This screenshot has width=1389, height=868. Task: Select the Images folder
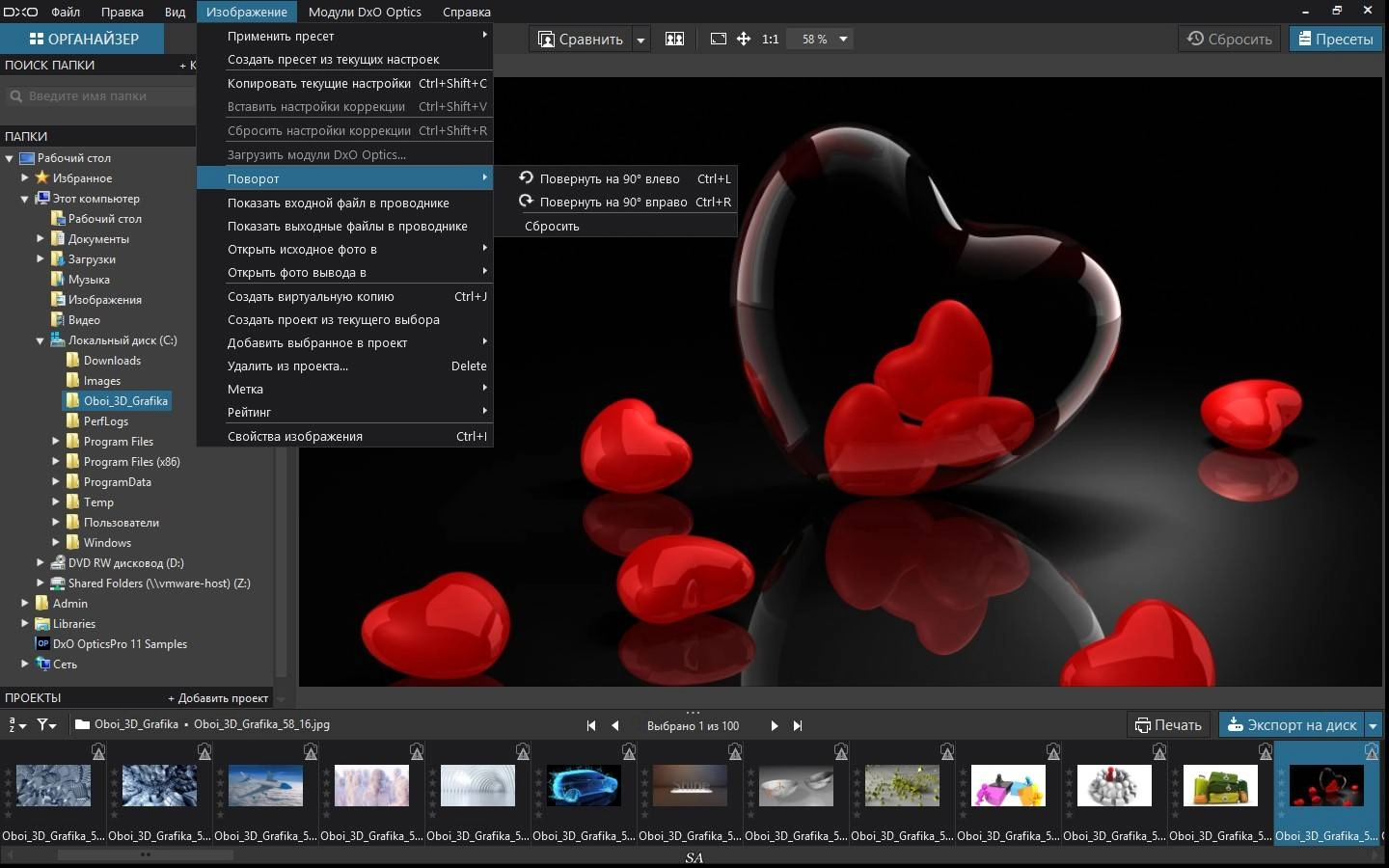94,381
